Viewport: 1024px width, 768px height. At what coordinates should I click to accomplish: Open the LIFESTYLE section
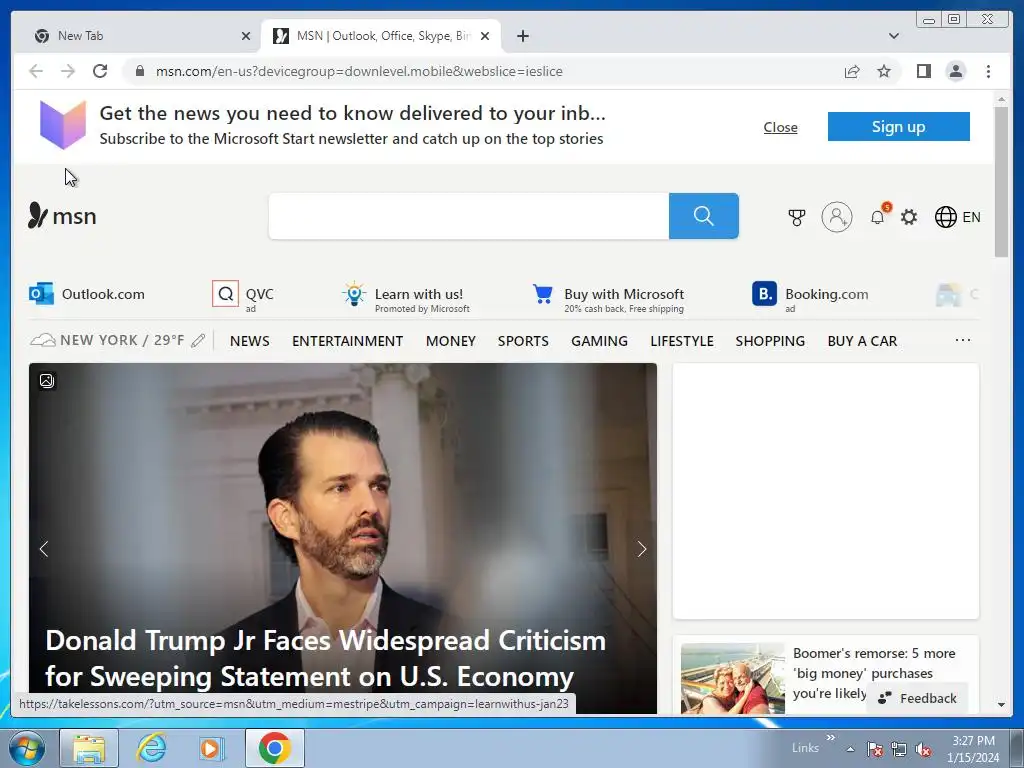682,341
